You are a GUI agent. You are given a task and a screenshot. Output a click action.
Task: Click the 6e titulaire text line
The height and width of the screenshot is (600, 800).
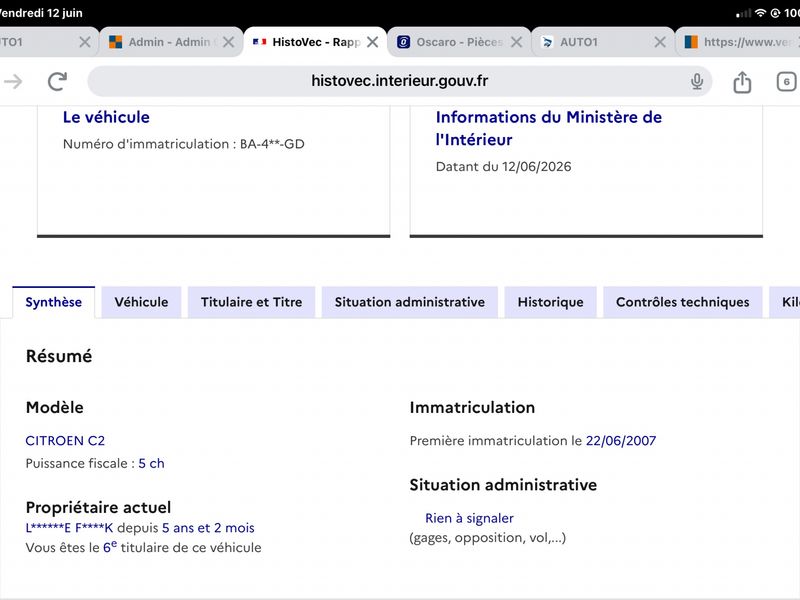point(143,547)
